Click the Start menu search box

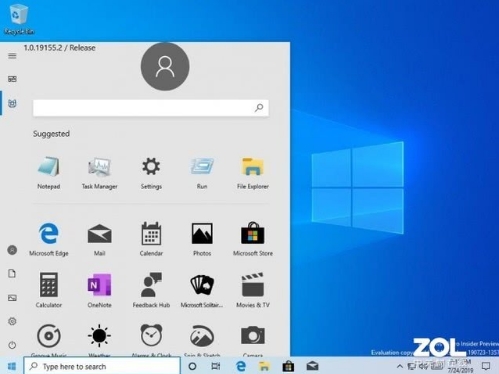coord(151,108)
